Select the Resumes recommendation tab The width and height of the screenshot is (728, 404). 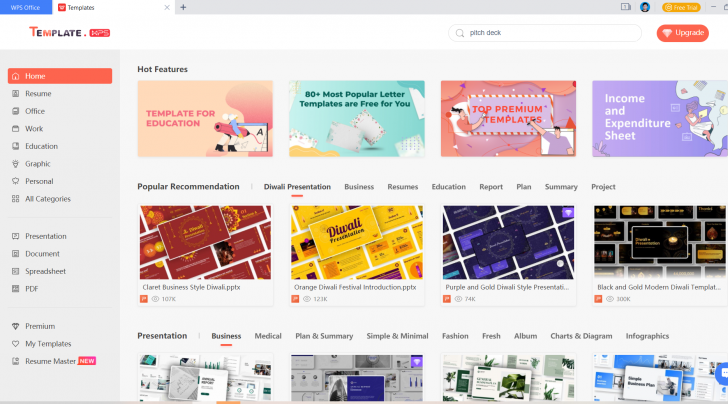tap(403, 187)
